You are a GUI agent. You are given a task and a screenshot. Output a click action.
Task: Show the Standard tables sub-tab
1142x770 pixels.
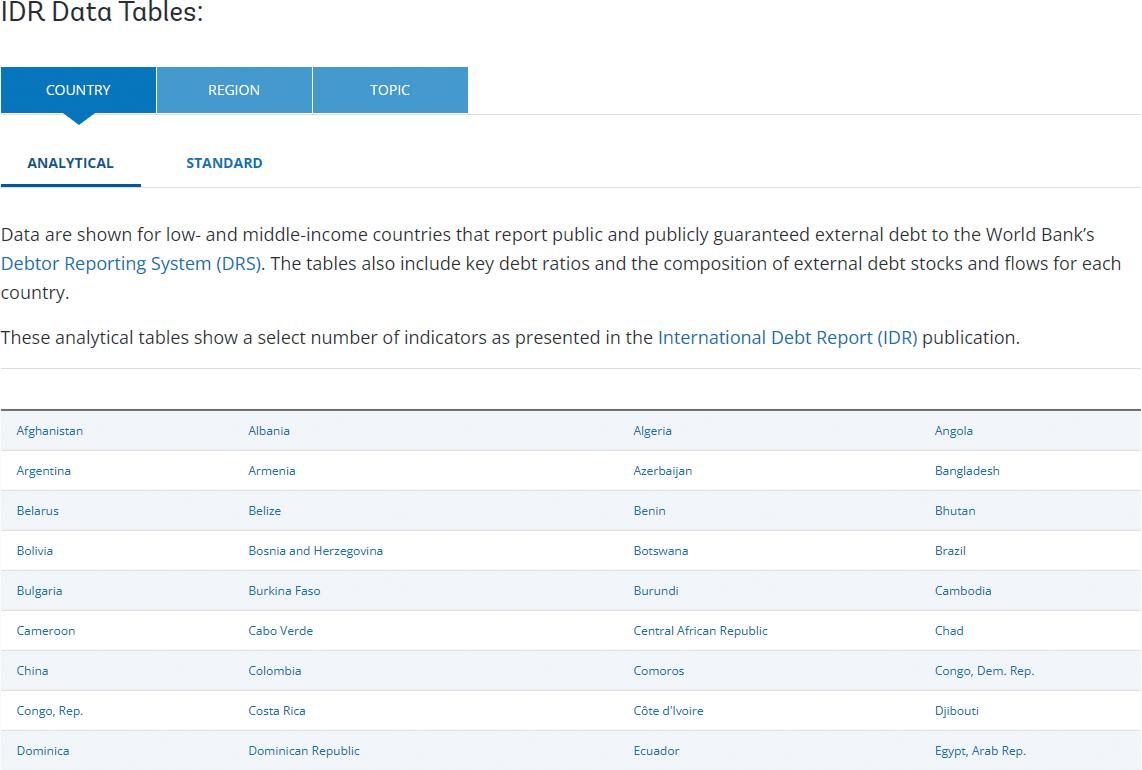pos(224,163)
